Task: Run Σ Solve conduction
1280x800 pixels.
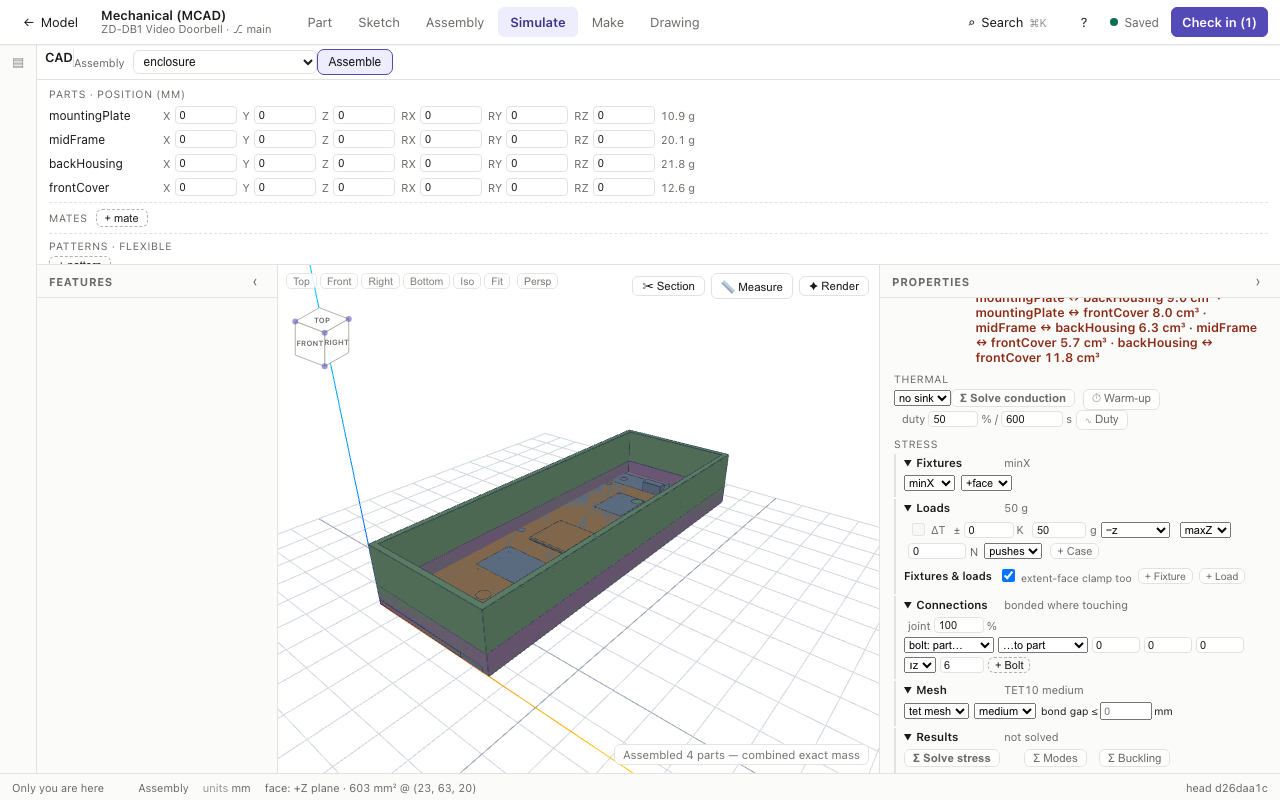Action: click(1013, 398)
